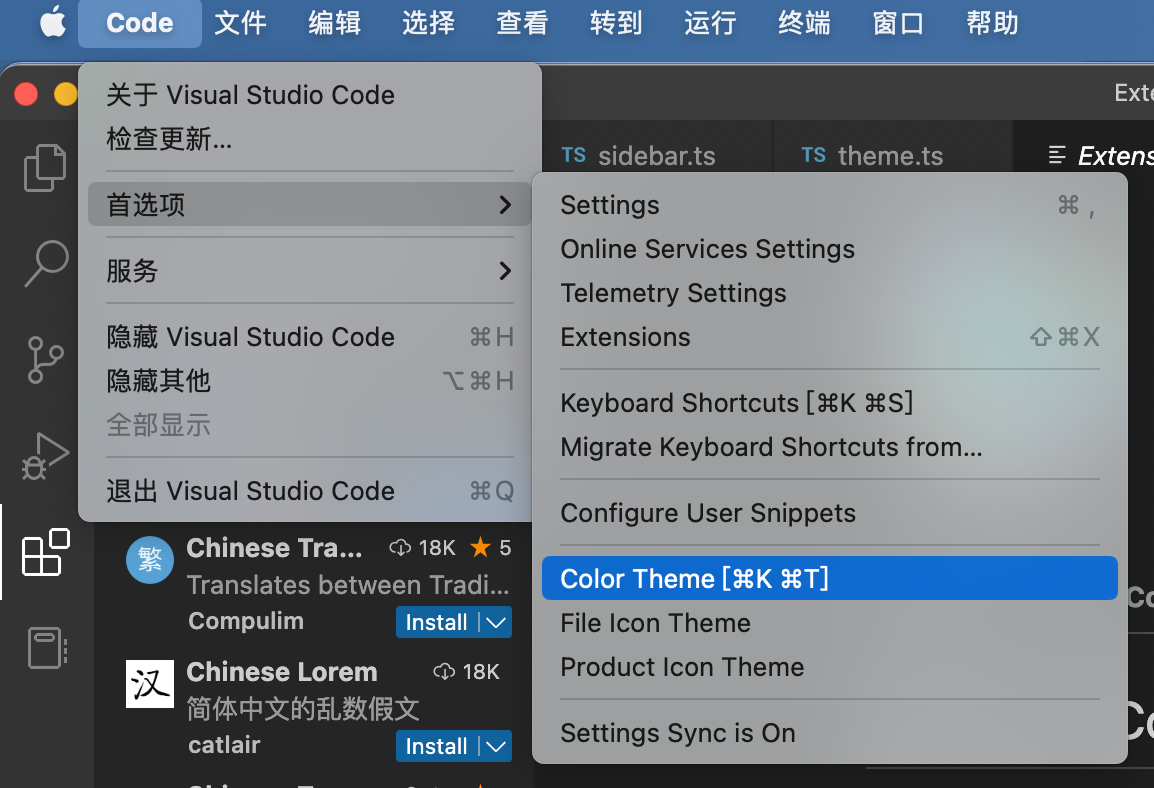Viewport: 1154px width, 788px height.
Task: Click the Chinese Lorem extension icon
Action: [150, 684]
